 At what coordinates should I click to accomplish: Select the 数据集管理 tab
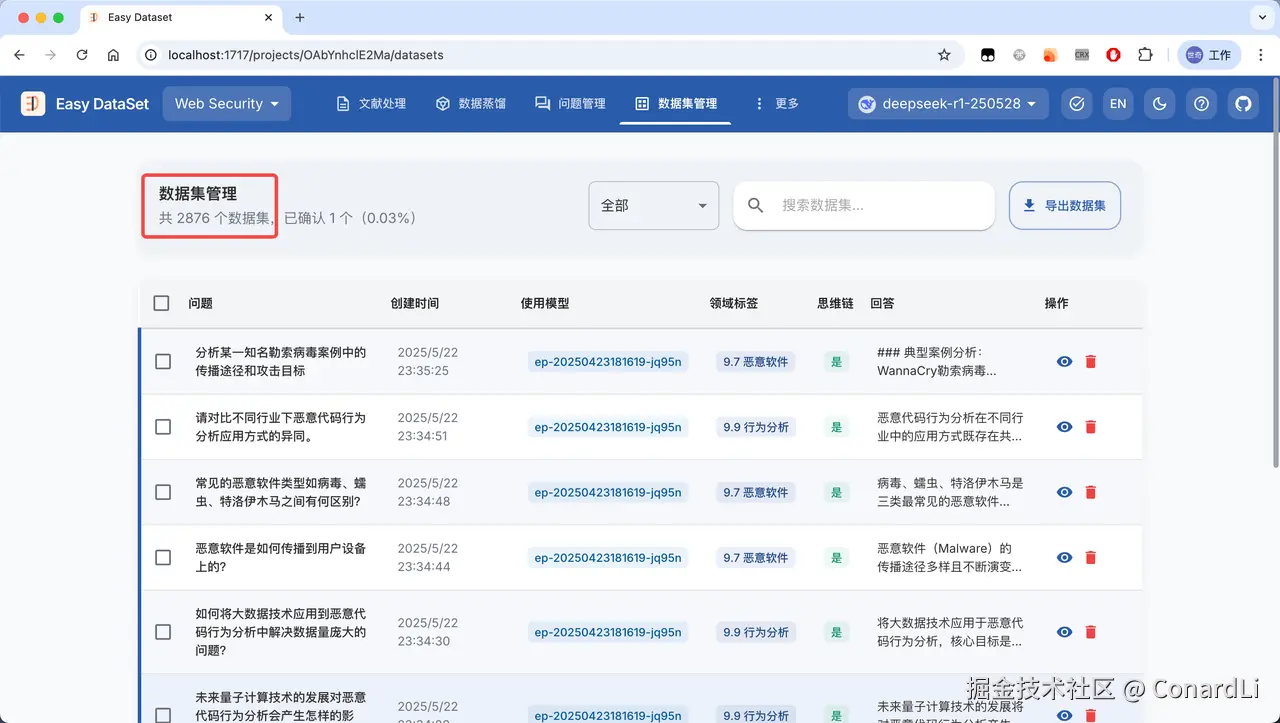(676, 103)
